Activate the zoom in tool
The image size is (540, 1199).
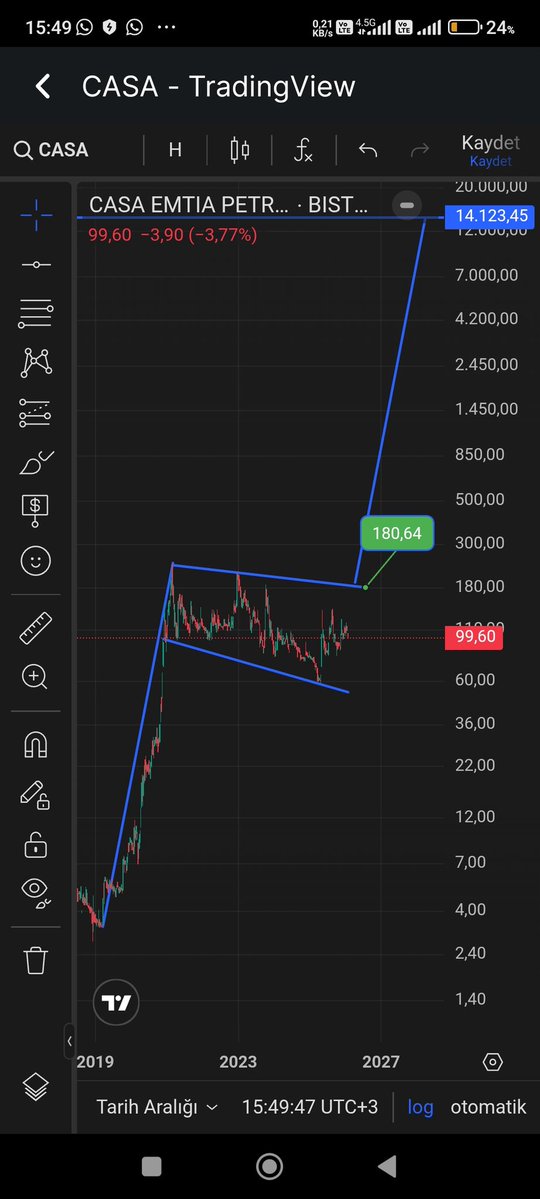click(x=36, y=676)
